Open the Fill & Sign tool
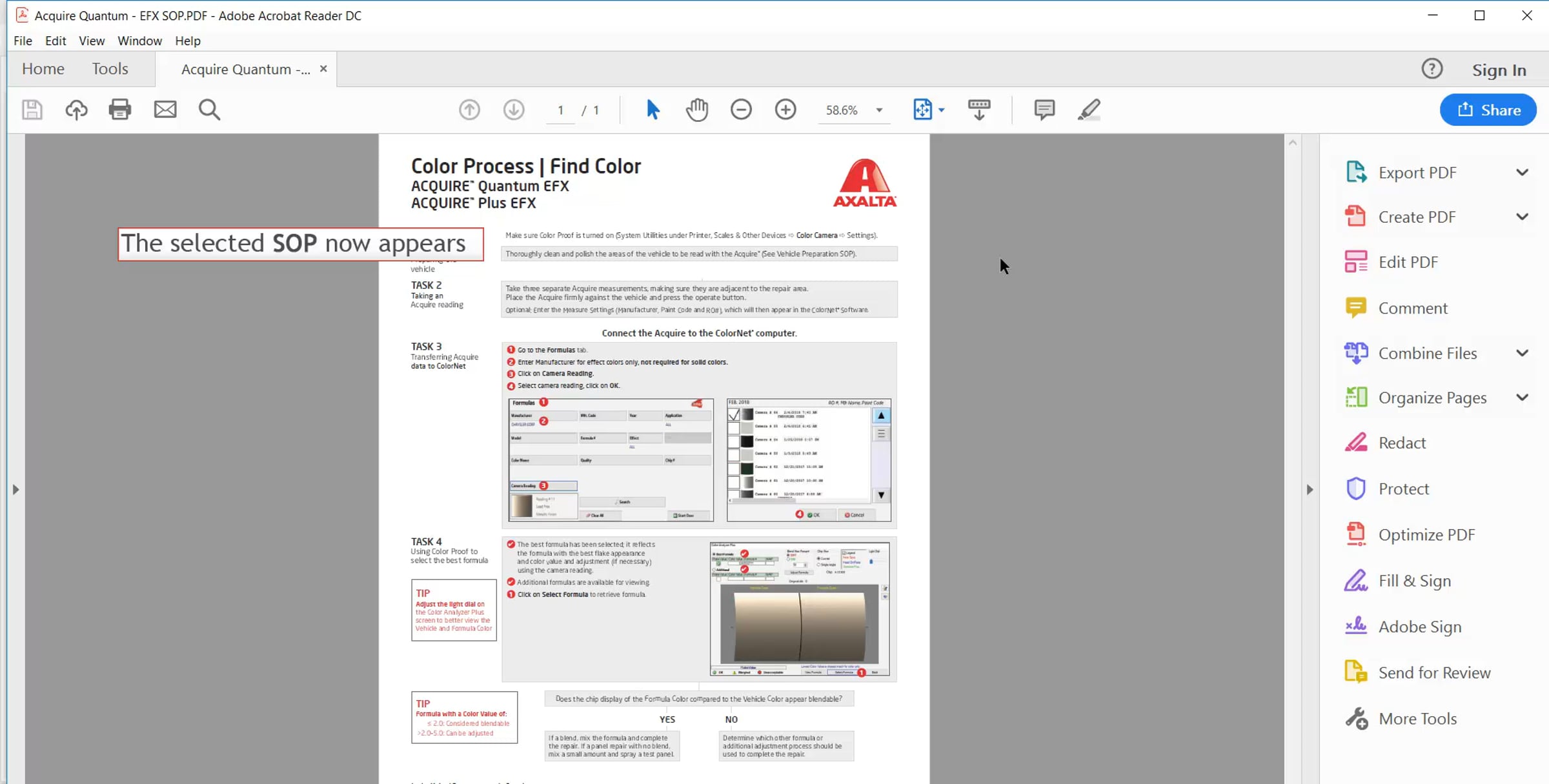 point(1414,581)
